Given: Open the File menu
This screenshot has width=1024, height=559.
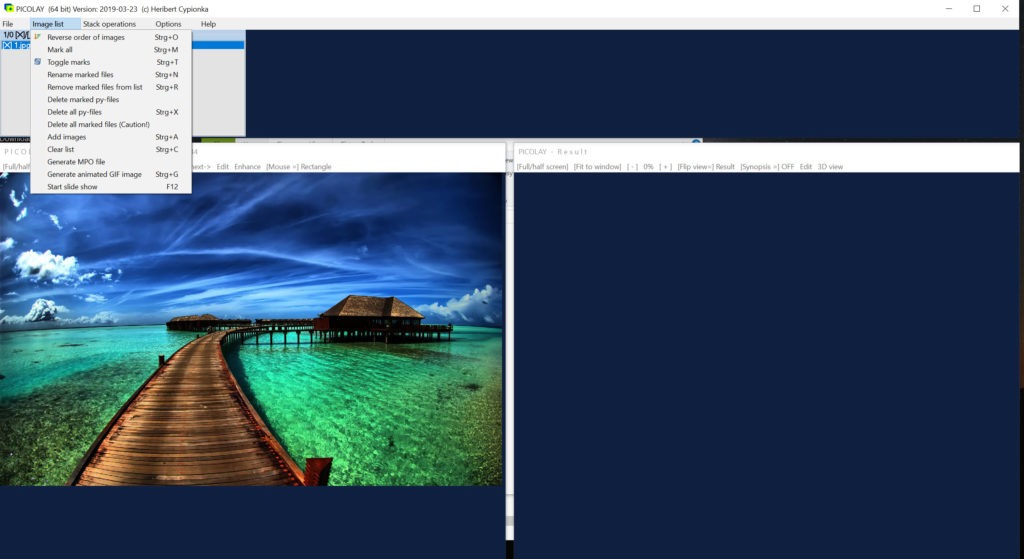Looking at the screenshot, I should (x=8, y=24).
